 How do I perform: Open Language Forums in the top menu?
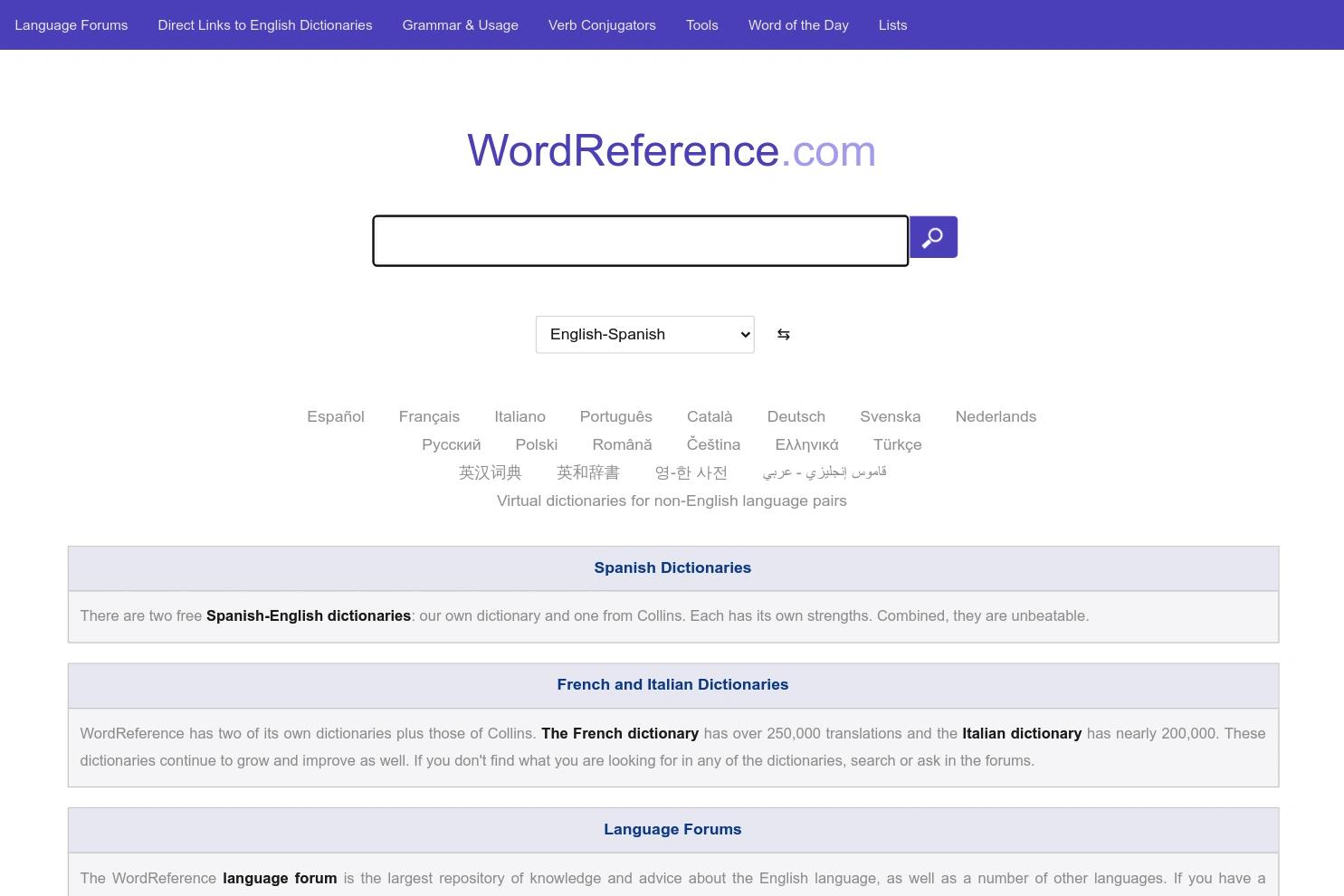[x=71, y=25]
